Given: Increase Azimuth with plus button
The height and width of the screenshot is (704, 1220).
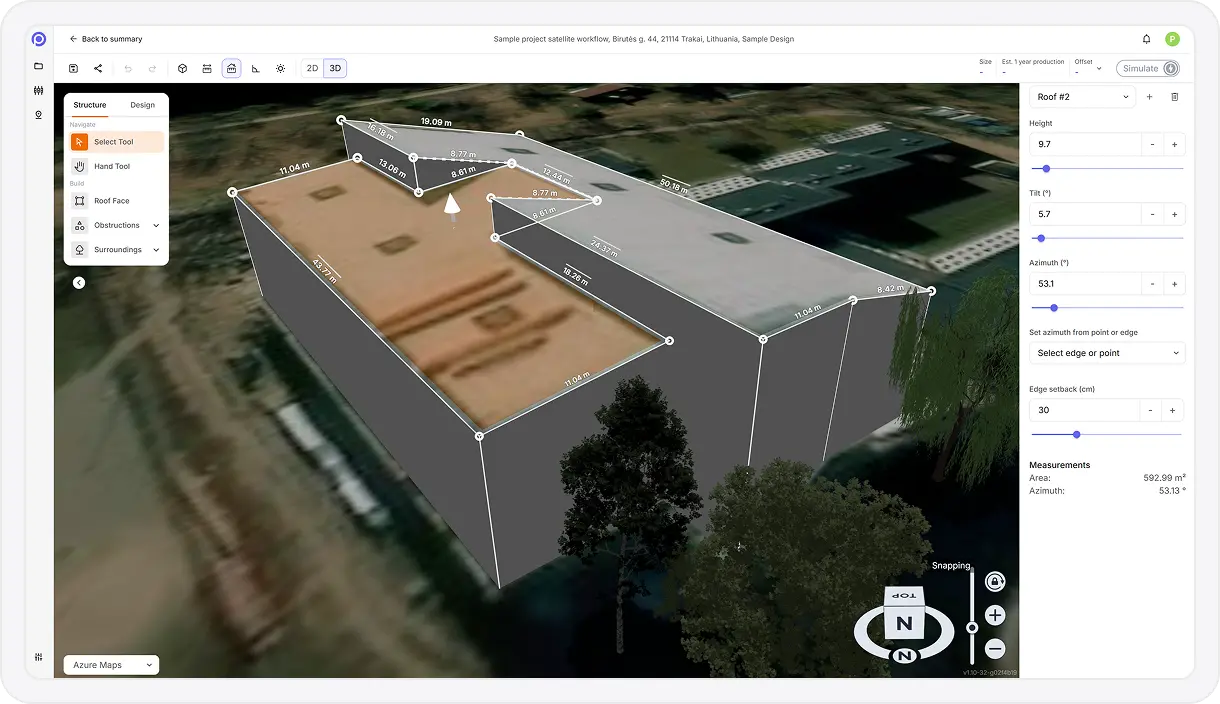Looking at the screenshot, I should pos(1174,284).
